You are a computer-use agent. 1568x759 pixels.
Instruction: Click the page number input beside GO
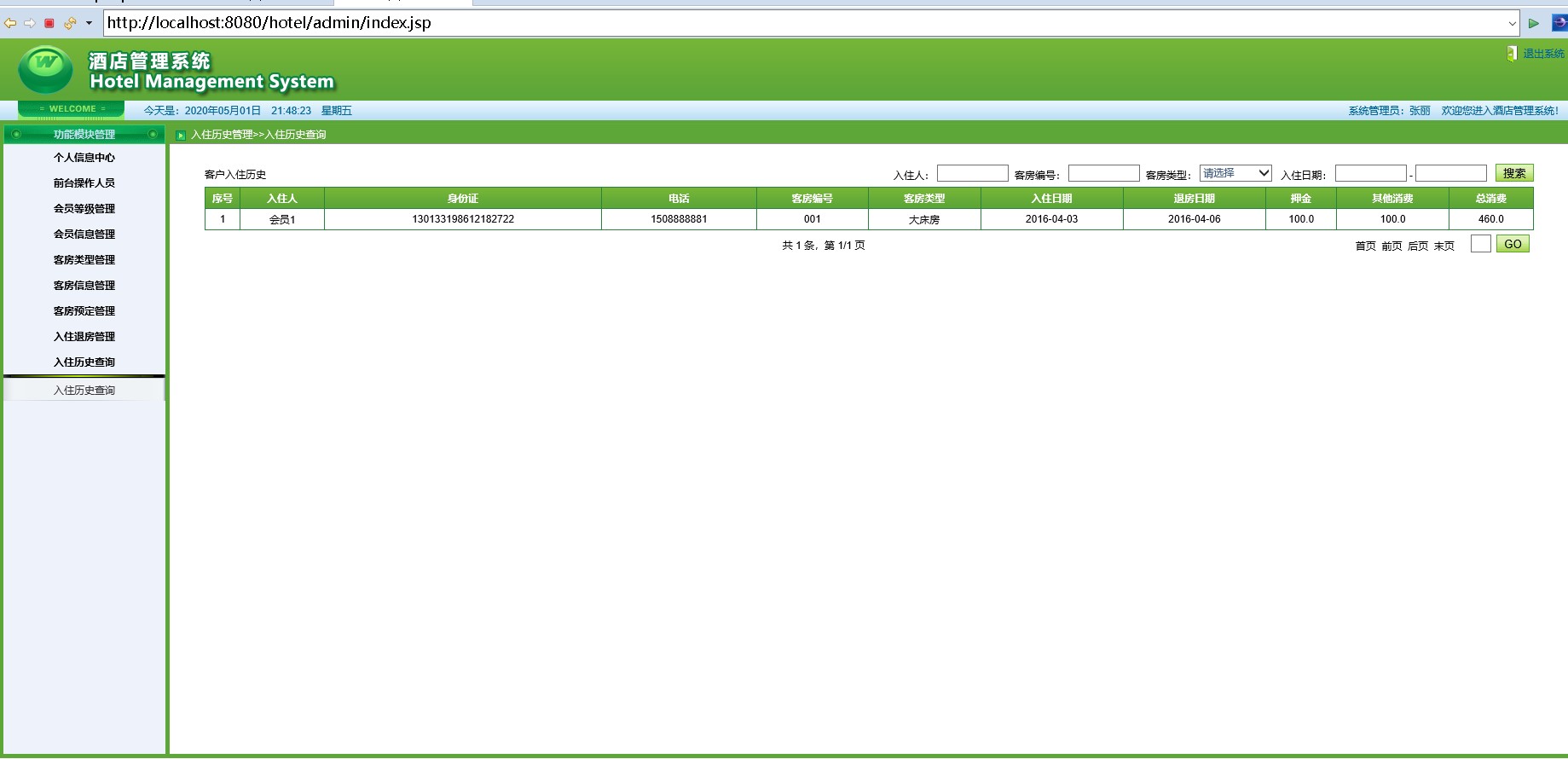point(1481,244)
